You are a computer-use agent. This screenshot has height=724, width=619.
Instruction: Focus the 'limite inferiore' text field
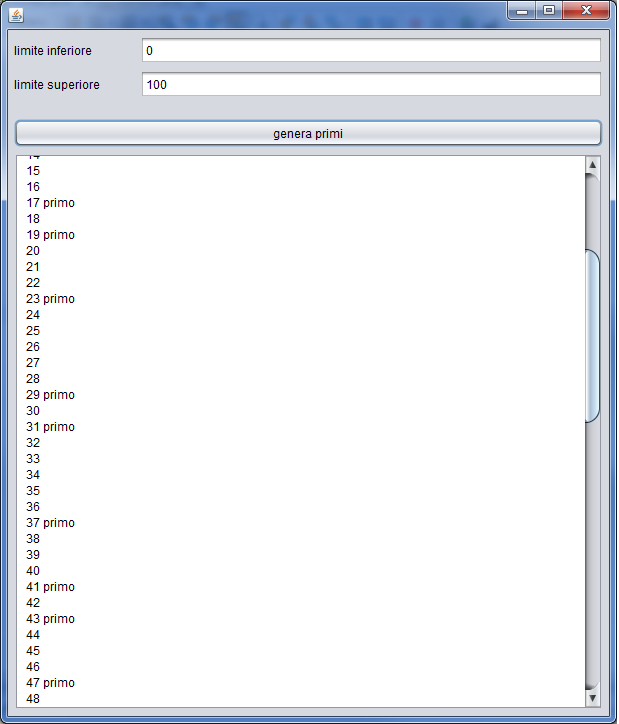370,51
